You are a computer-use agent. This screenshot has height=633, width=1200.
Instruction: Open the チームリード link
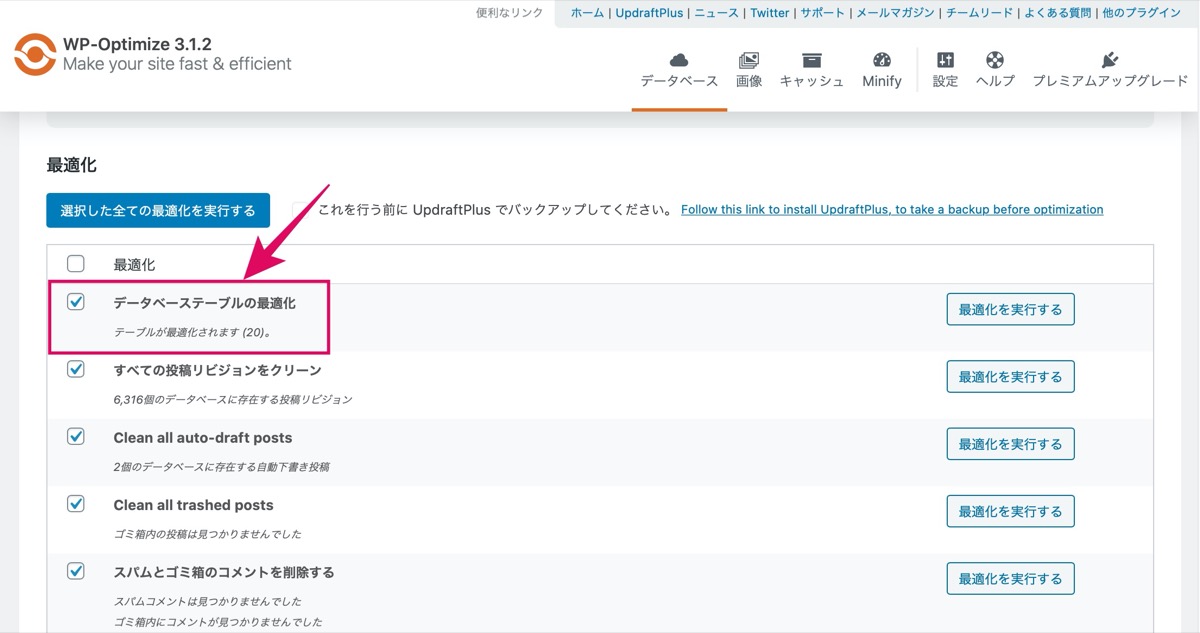click(x=981, y=13)
